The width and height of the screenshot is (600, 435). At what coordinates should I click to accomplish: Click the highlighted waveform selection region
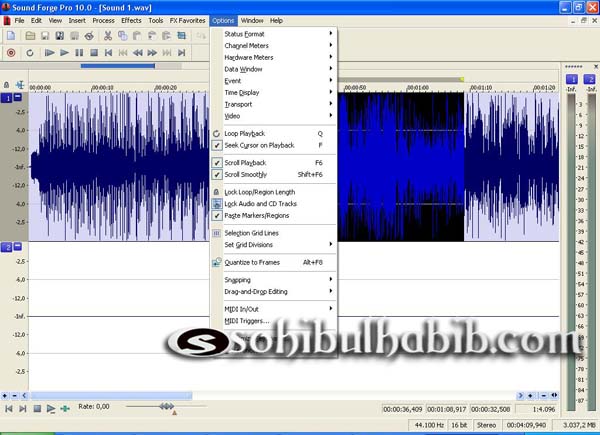[x=400, y=167]
